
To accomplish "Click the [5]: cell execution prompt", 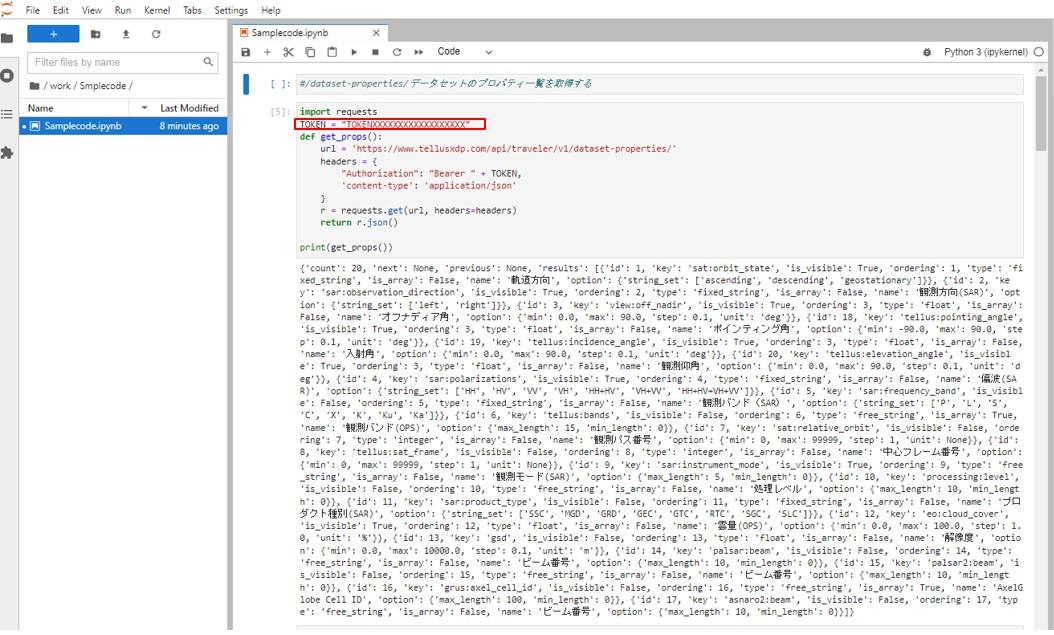I will click(280, 112).
